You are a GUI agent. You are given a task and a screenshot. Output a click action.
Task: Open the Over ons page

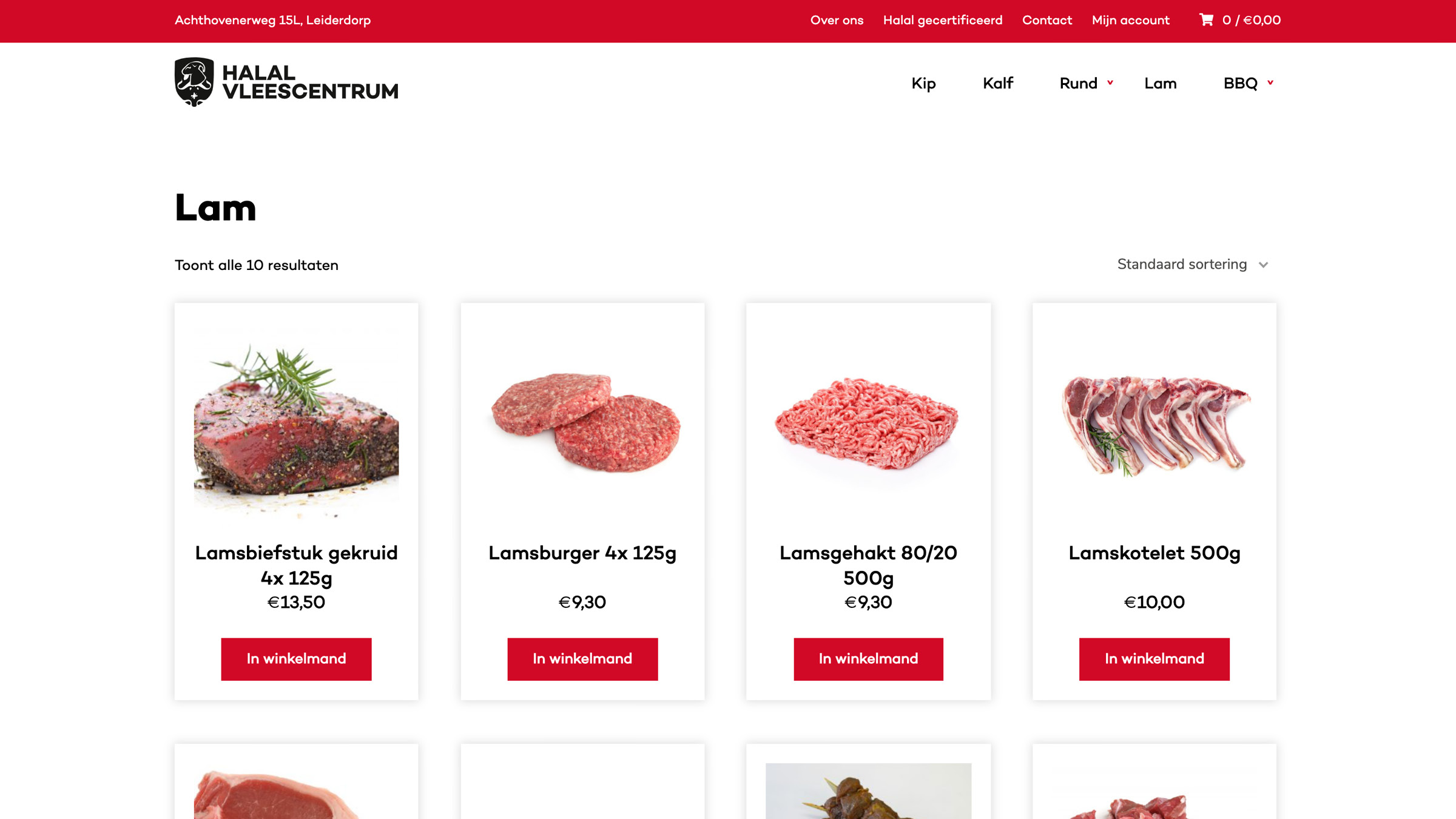(837, 20)
